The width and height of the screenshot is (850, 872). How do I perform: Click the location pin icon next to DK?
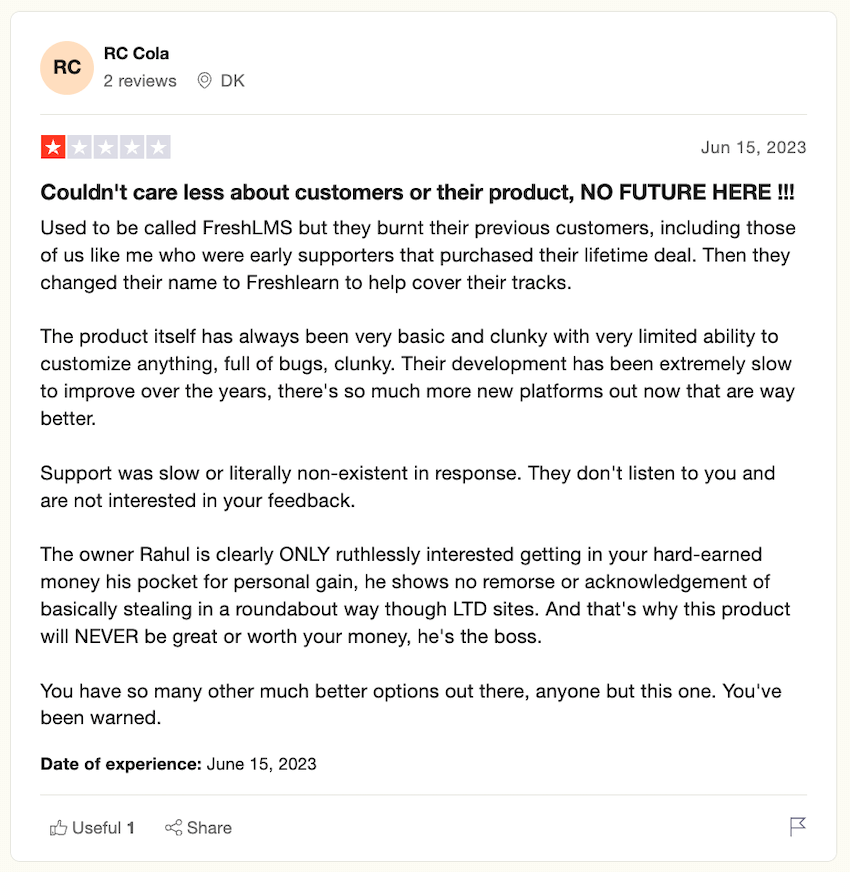pos(205,81)
